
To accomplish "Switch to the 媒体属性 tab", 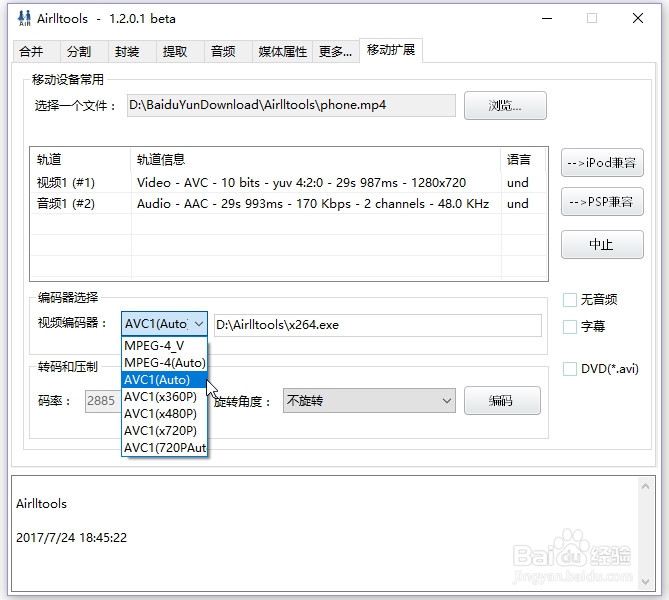I will click(282, 52).
